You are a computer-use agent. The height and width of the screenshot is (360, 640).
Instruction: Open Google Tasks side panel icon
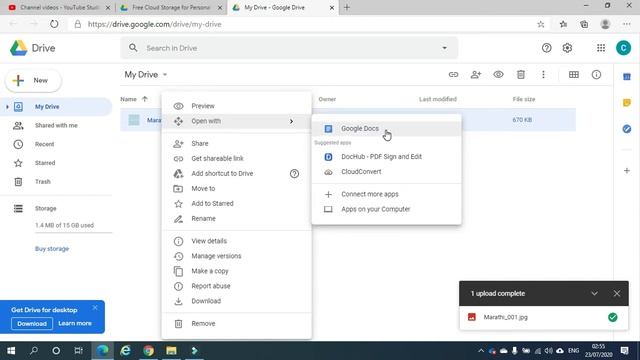click(x=627, y=129)
